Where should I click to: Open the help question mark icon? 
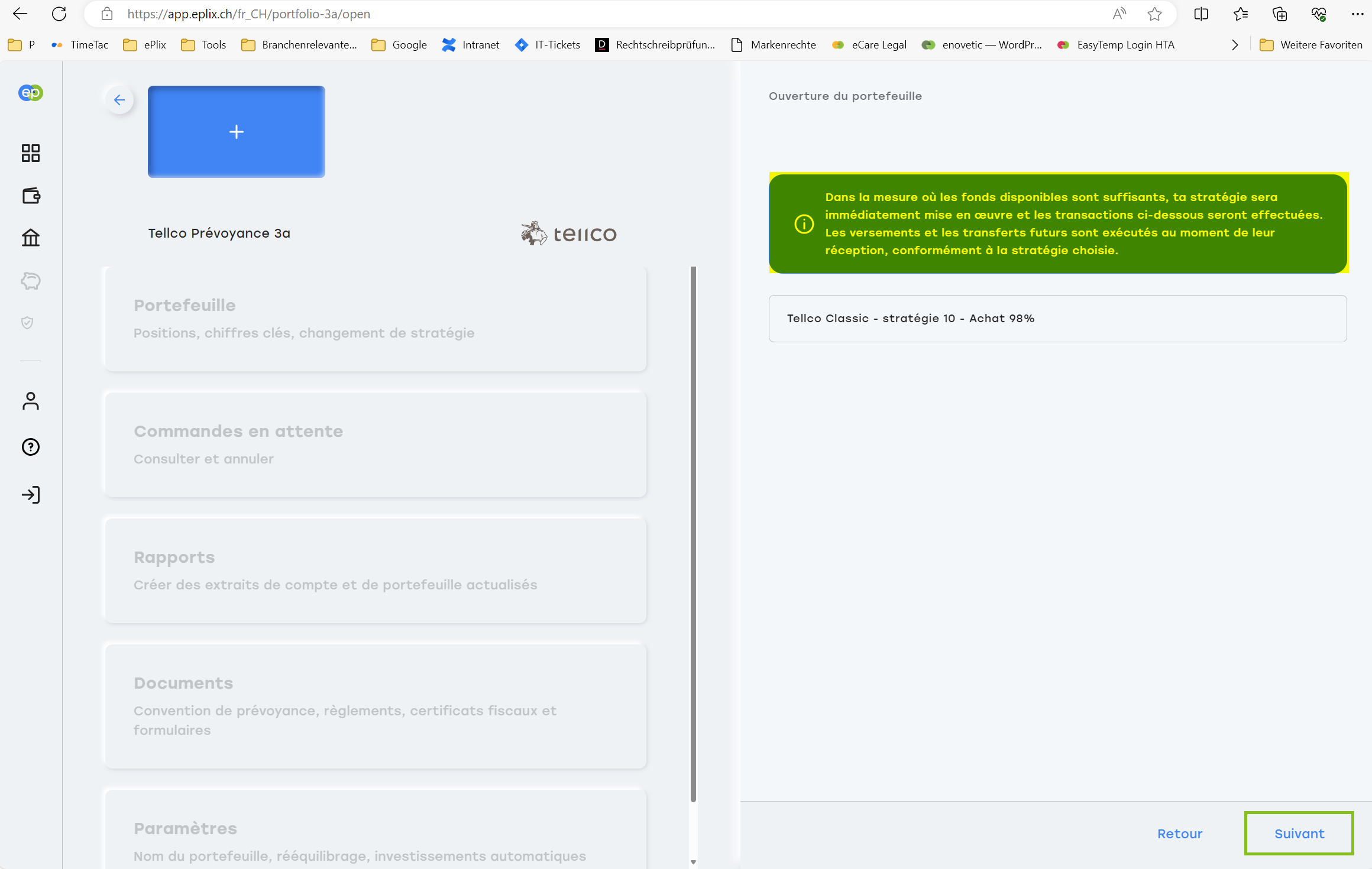tap(31, 447)
